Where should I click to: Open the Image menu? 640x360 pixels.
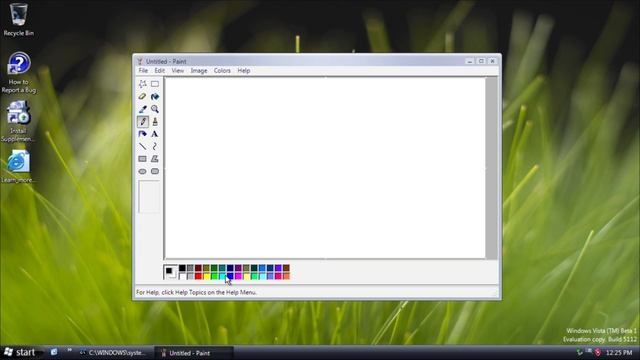pyautogui.click(x=199, y=71)
